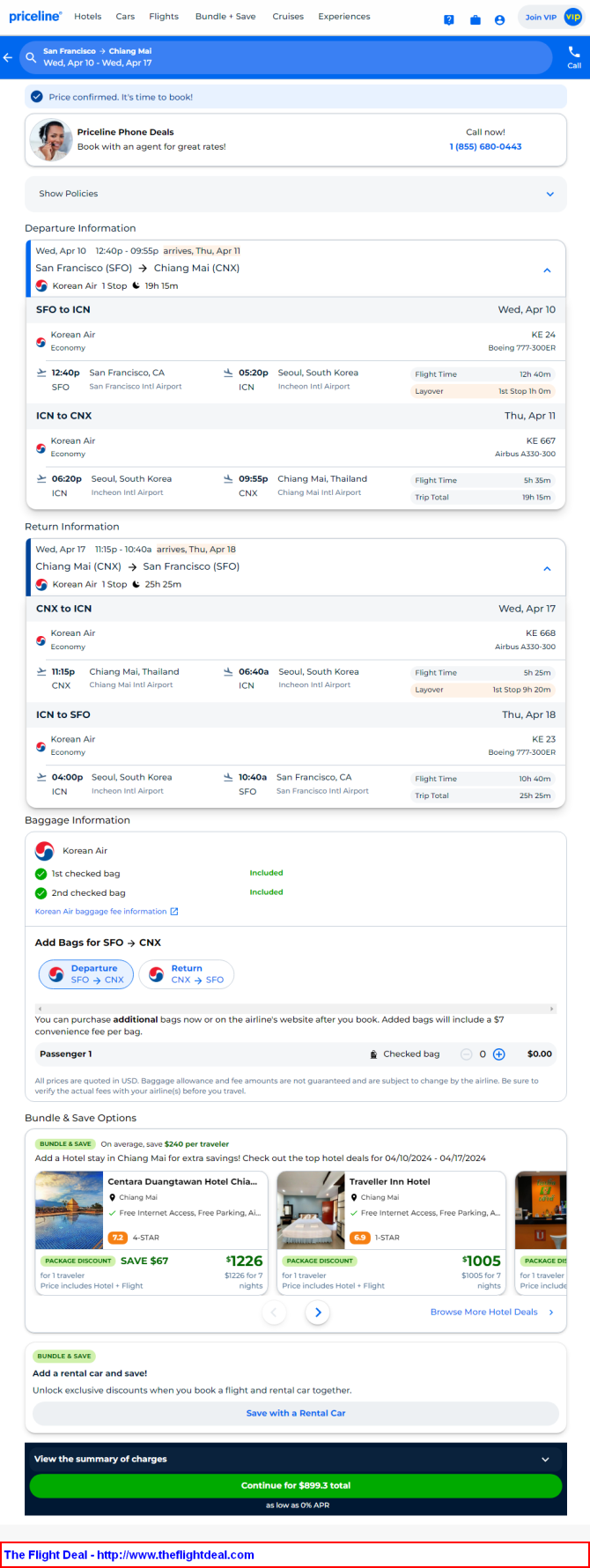This screenshot has width=590, height=1568.
Task: Call the 1 (855) 680-0443 number link
Action: click(485, 146)
